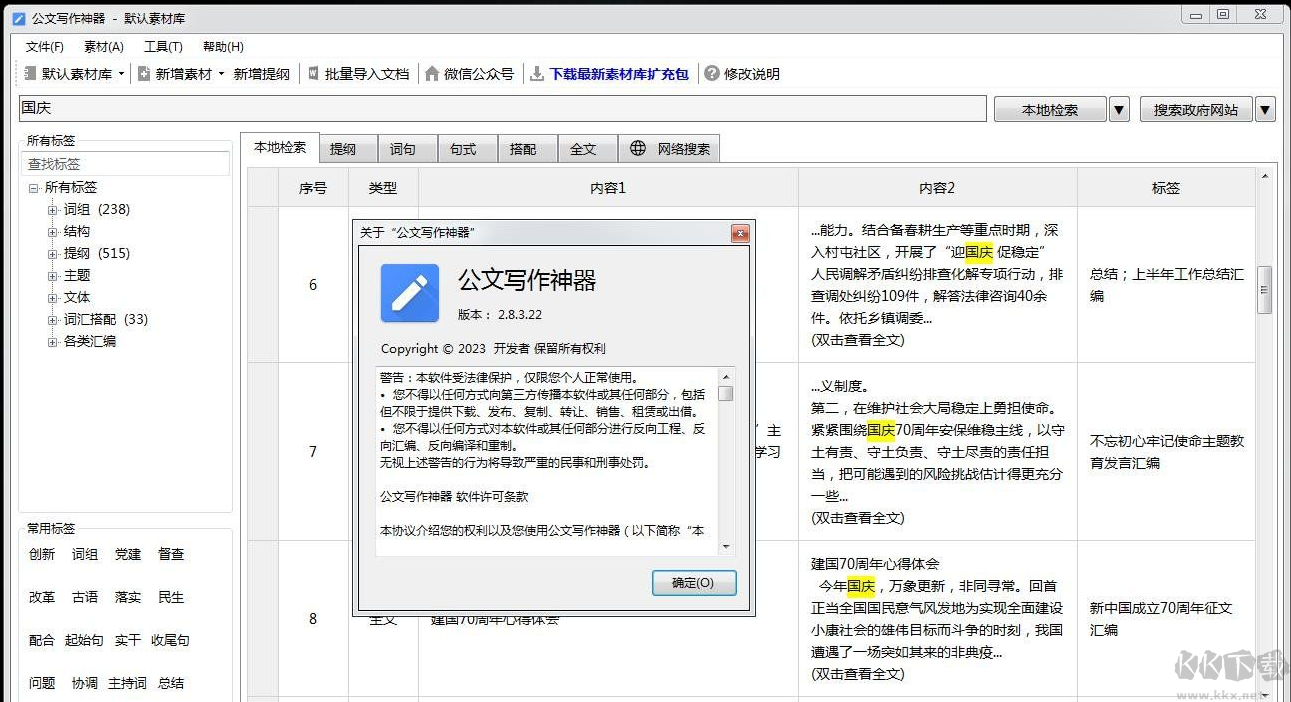Expand the 词组 (238) tree node
The height and width of the screenshot is (702, 1291).
click(53, 210)
